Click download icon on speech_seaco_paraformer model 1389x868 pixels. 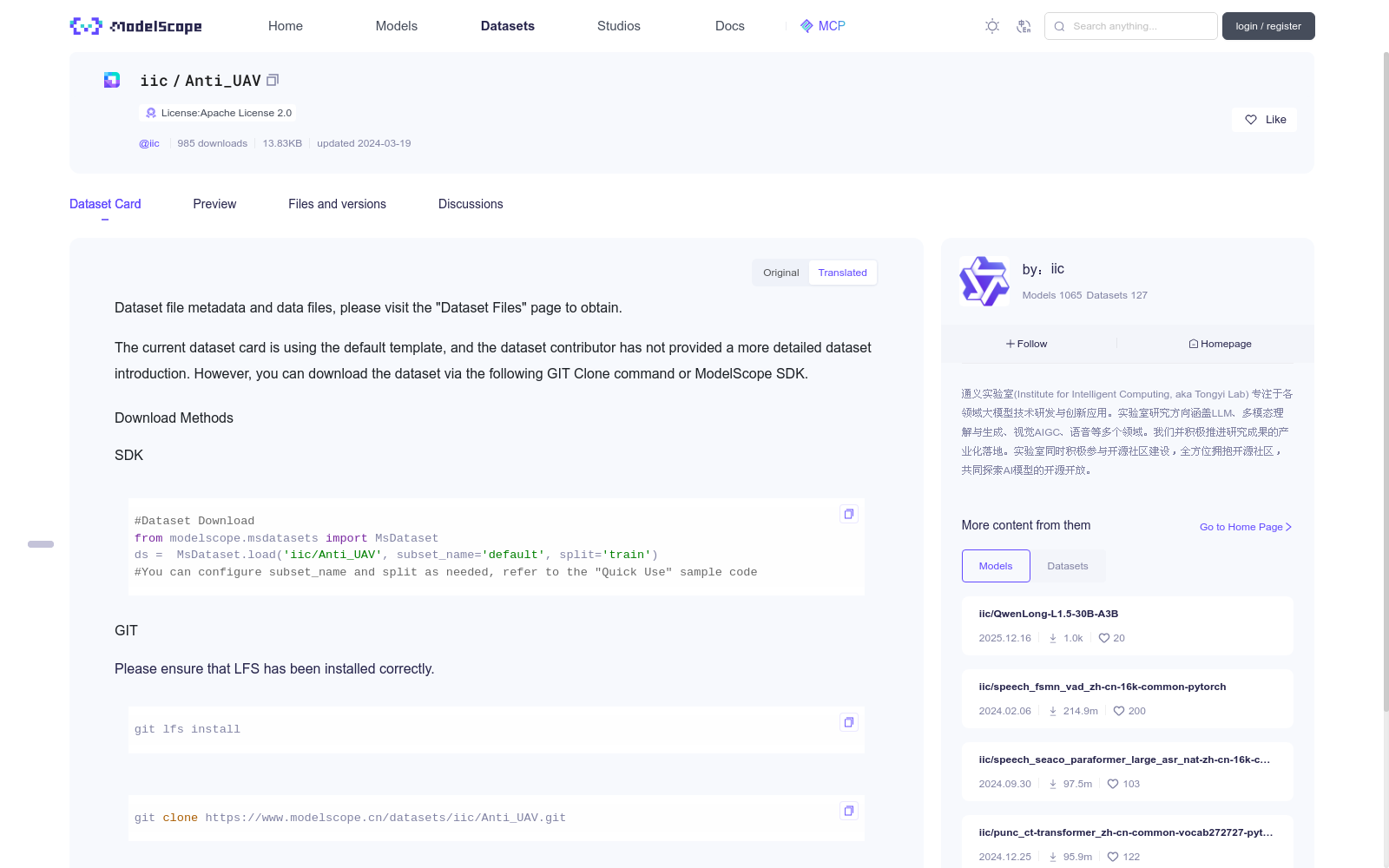(1053, 784)
